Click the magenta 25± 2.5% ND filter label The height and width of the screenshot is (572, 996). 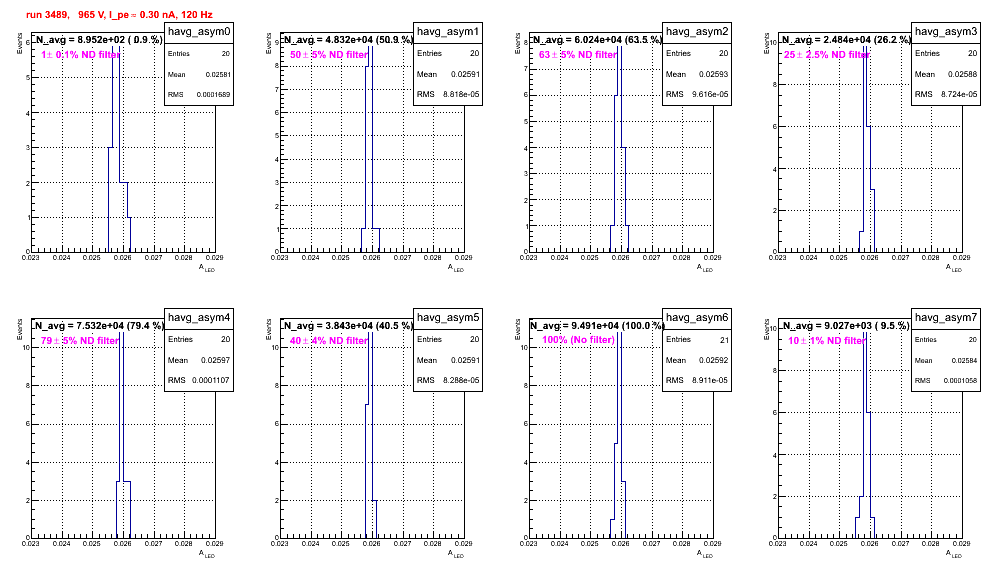(826, 55)
